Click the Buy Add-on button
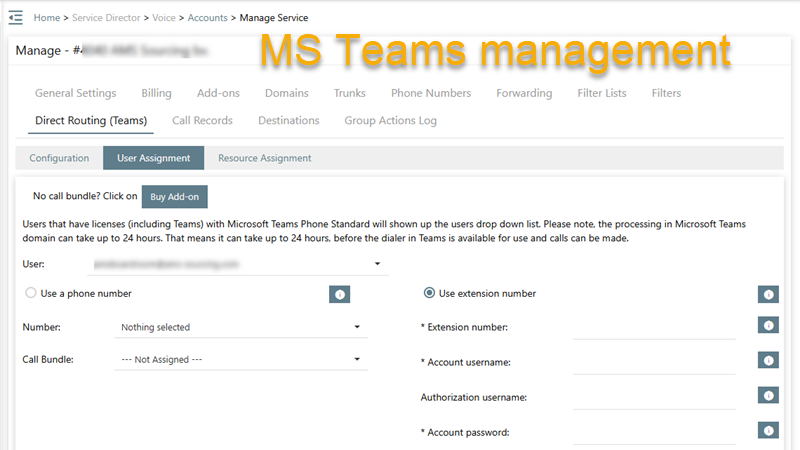 click(x=174, y=196)
